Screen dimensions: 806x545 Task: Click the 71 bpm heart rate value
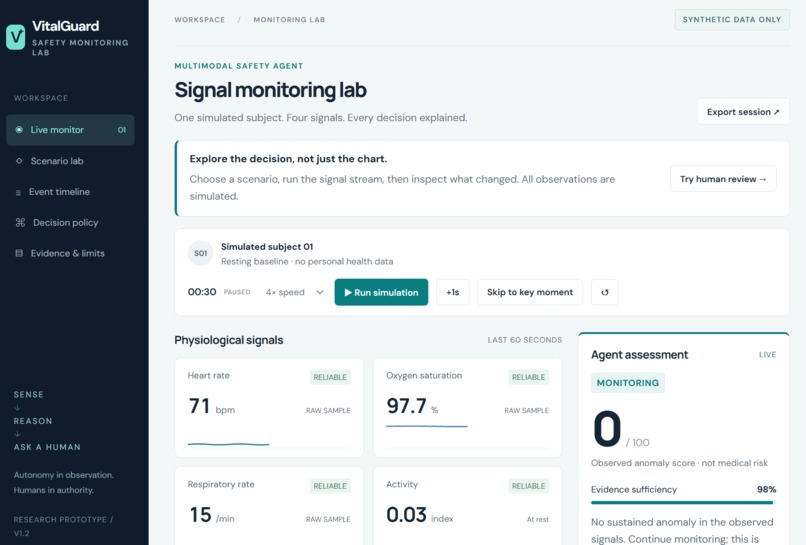point(212,407)
